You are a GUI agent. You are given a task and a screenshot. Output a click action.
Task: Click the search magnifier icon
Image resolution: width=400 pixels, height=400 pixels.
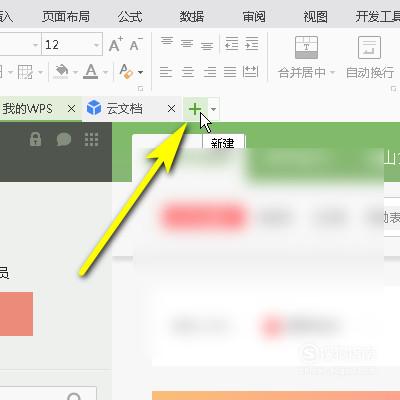tap(74, 396)
